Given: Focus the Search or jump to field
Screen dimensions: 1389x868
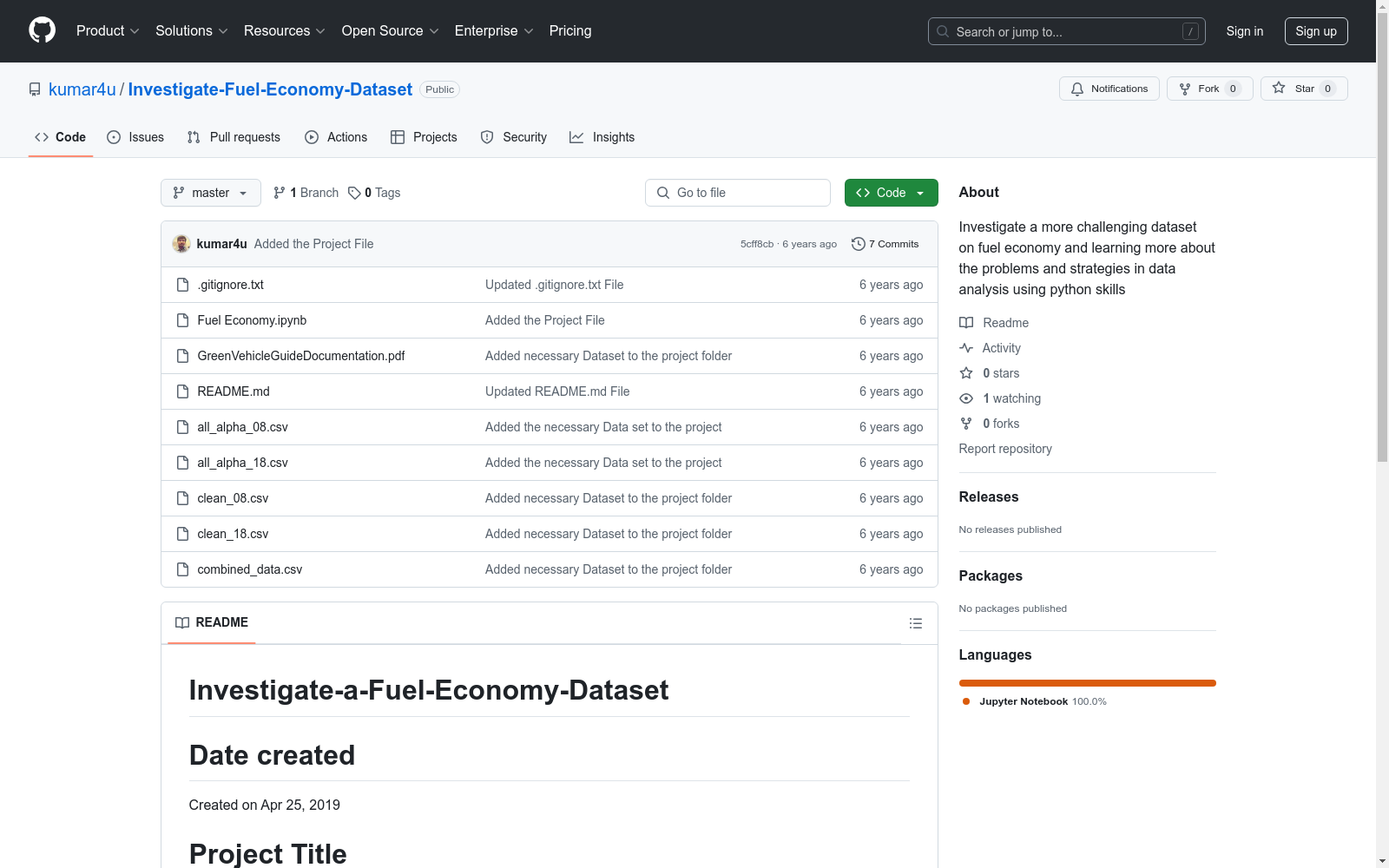Looking at the screenshot, I should 1067,31.
